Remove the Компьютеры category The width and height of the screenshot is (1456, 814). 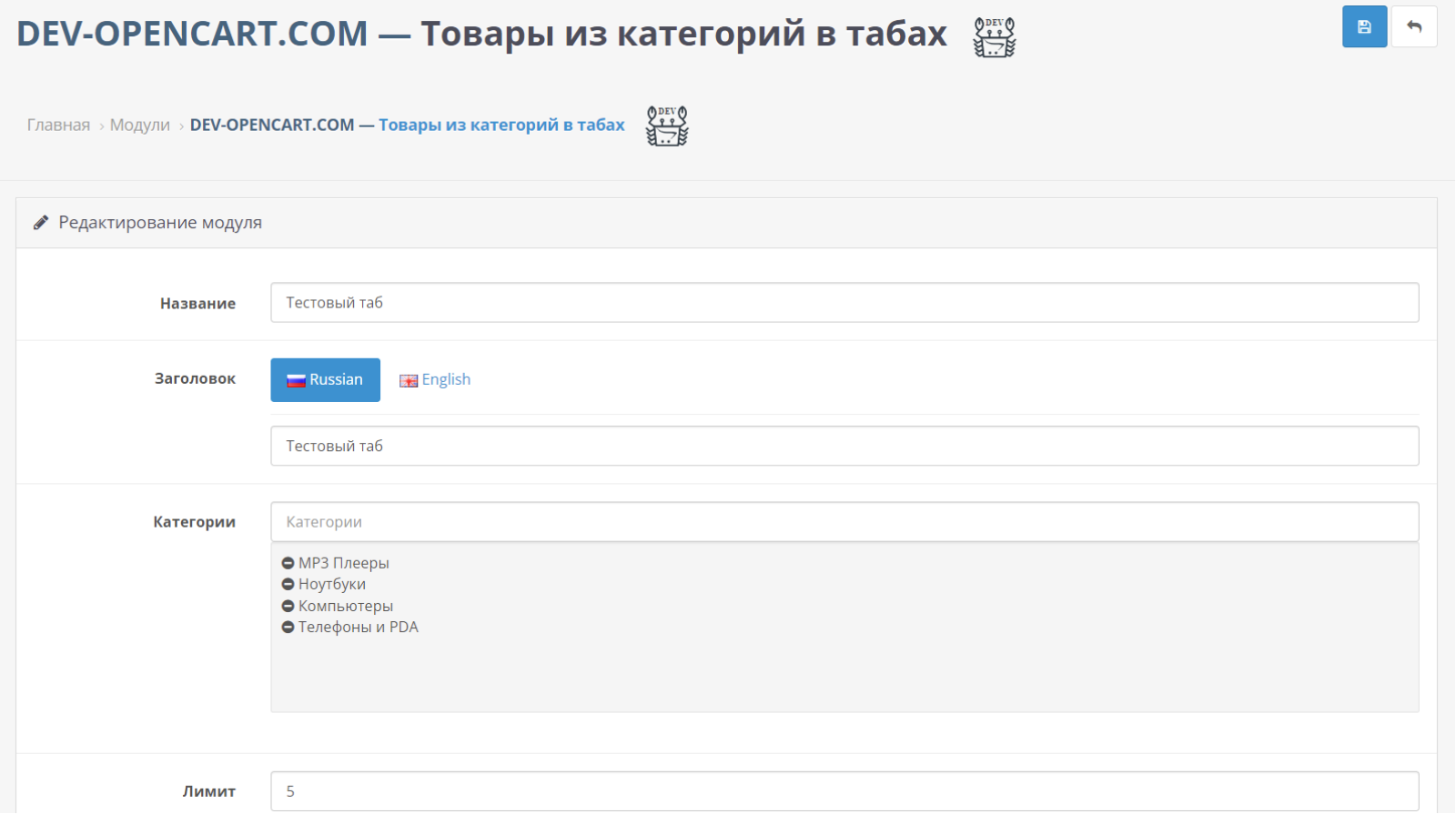click(288, 607)
